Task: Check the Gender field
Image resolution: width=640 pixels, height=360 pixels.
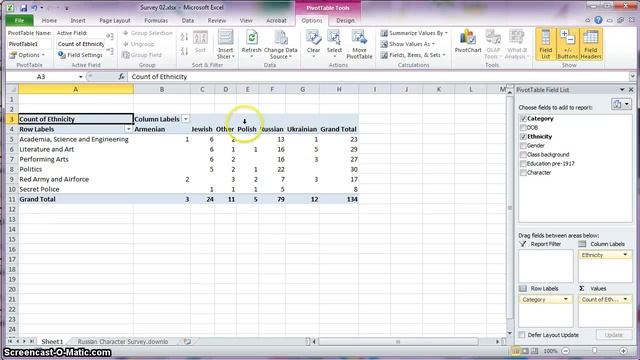Action: click(523, 145)
